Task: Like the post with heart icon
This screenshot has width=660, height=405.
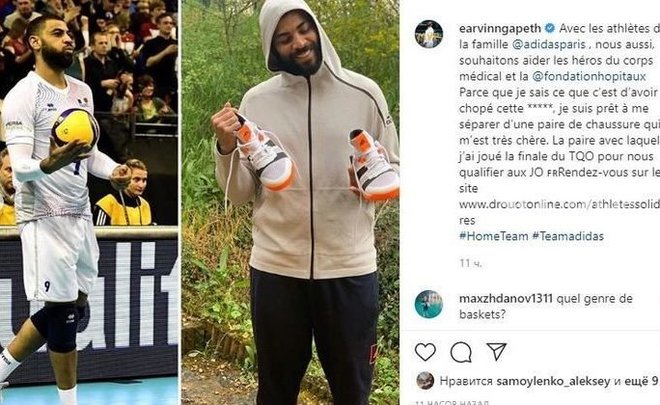Action: pyautogui.click(x=425, y=352)
